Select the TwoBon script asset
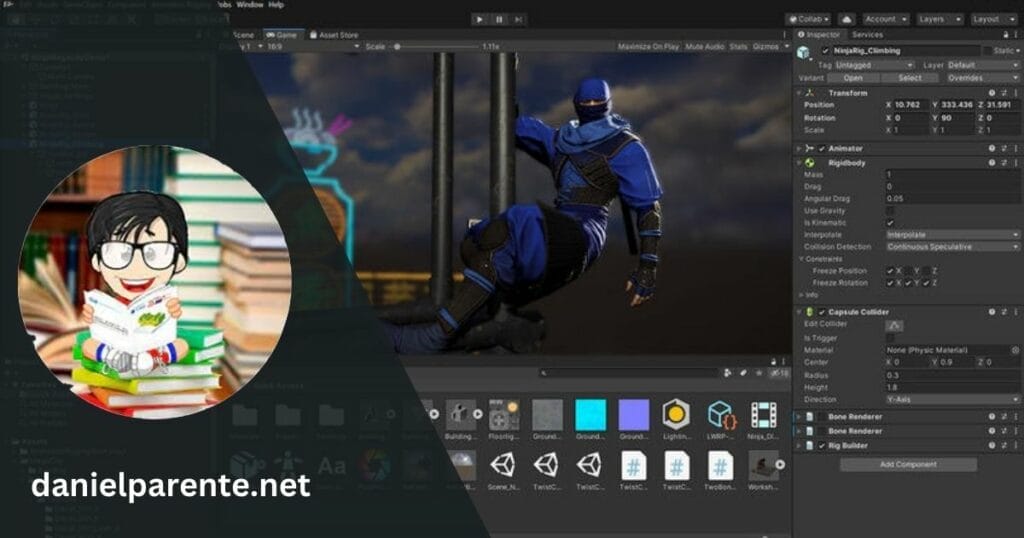The height and width of the screenshot is (538, 1024). tap(720, 466)
